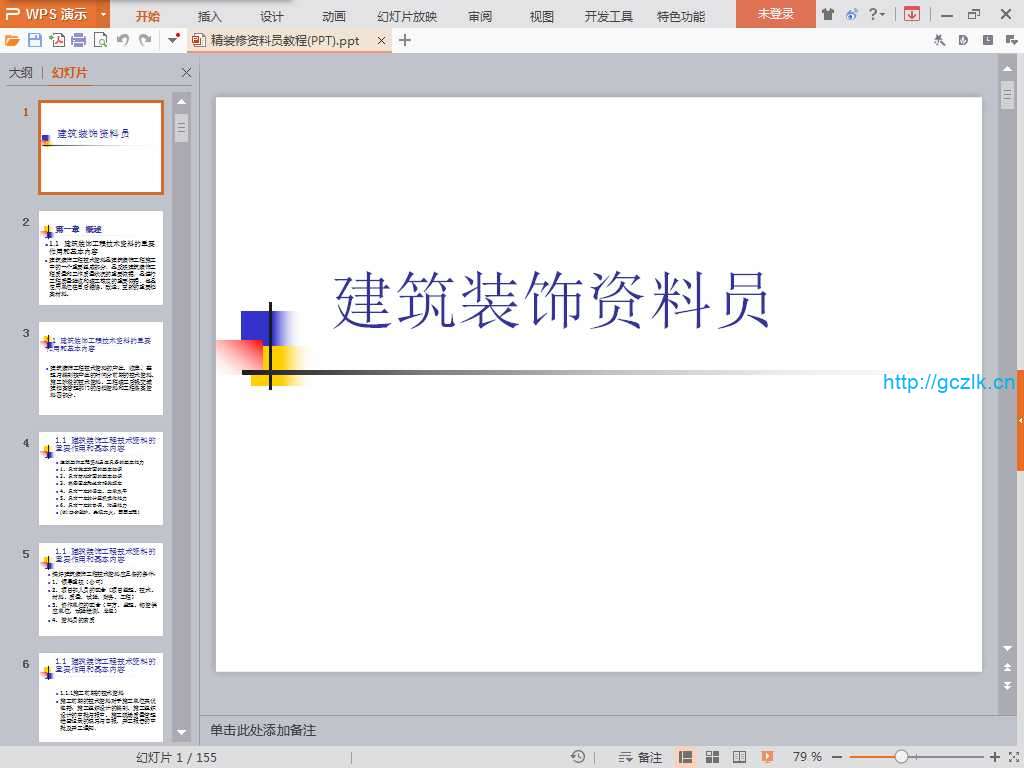Image resolution: width=1024 pixels, height=768 pixels.
Task: Click the Export to PDF icon
Action: [57, 40]
